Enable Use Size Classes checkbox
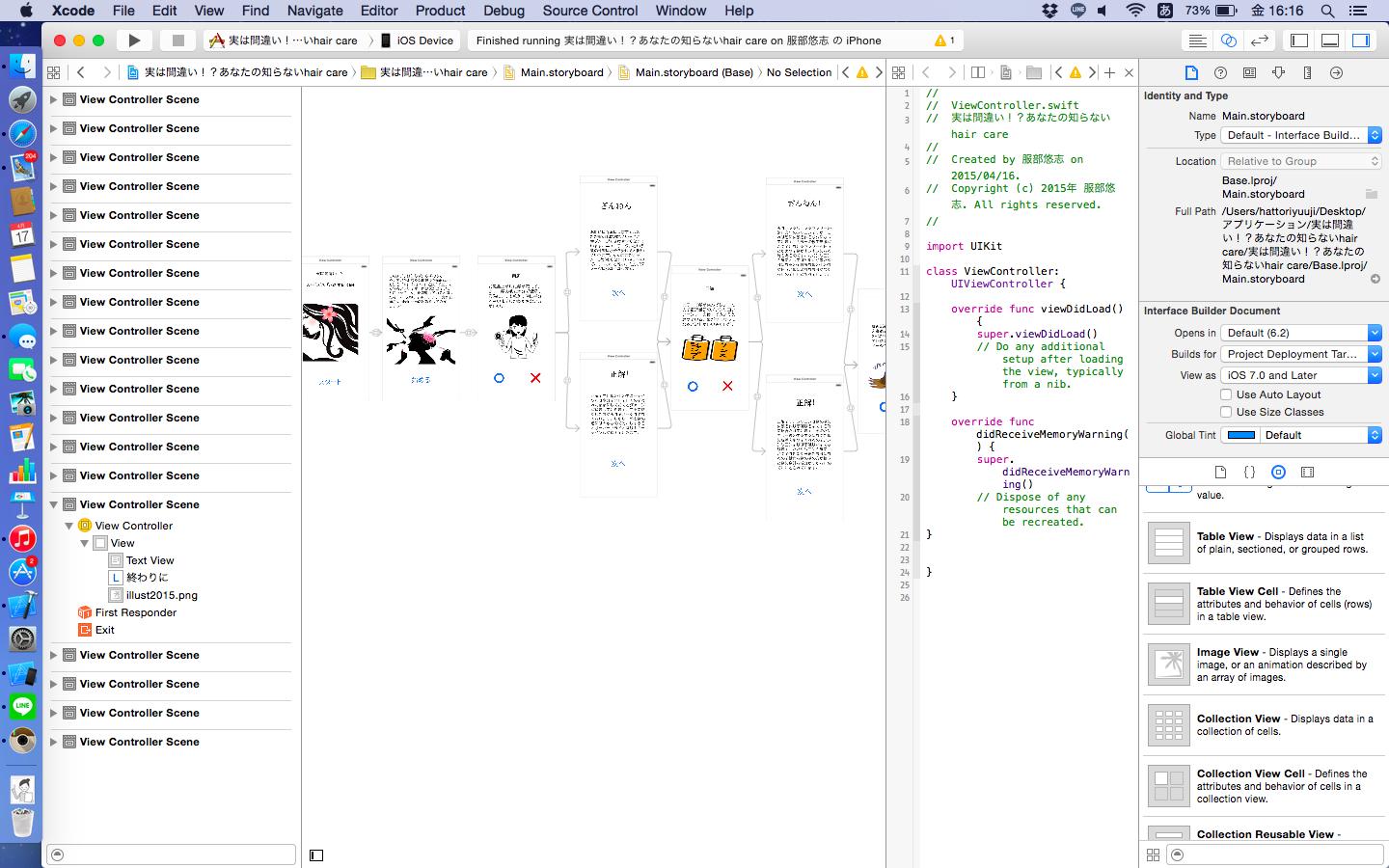 coord(1226,412)
